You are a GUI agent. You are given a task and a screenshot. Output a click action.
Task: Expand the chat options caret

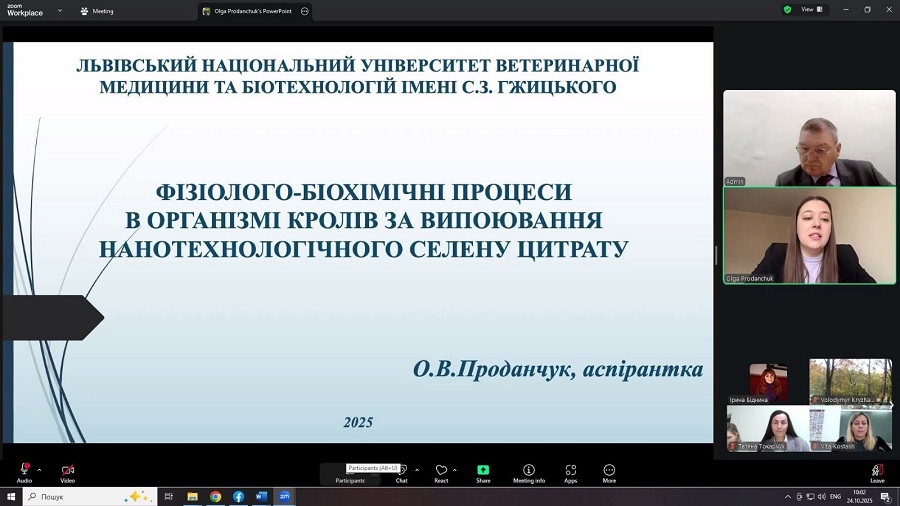(417, 469)
